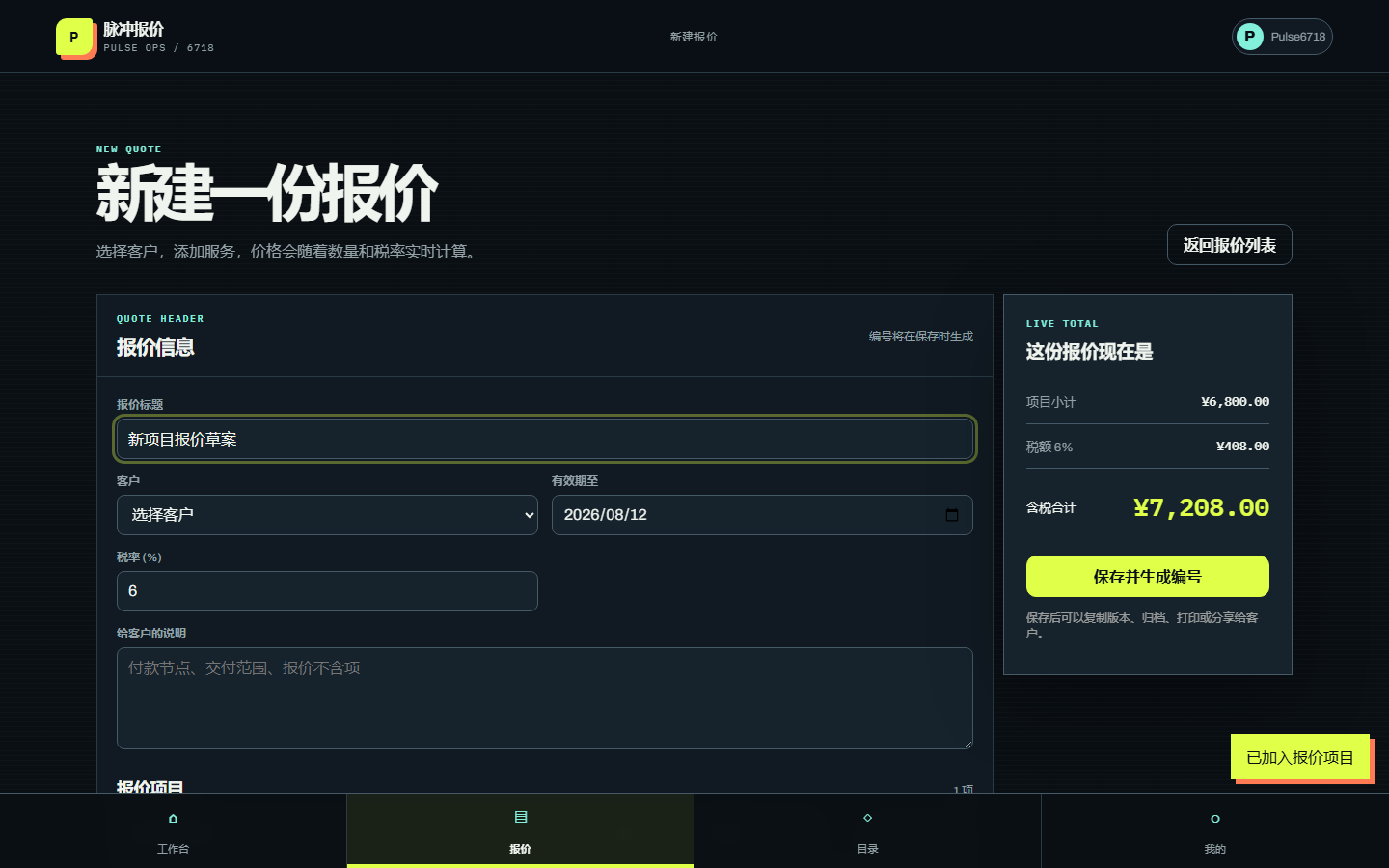Focus the 有效期至 date field
This screenshot has height=868, width=1389.
tap(762, 515)
